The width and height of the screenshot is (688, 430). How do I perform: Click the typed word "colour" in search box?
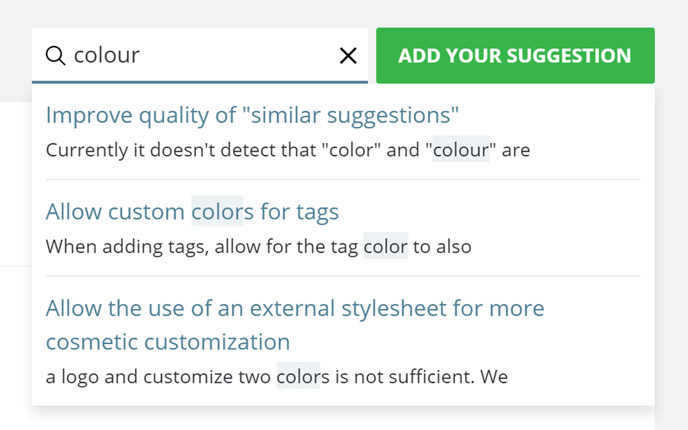tap(107, 56)
